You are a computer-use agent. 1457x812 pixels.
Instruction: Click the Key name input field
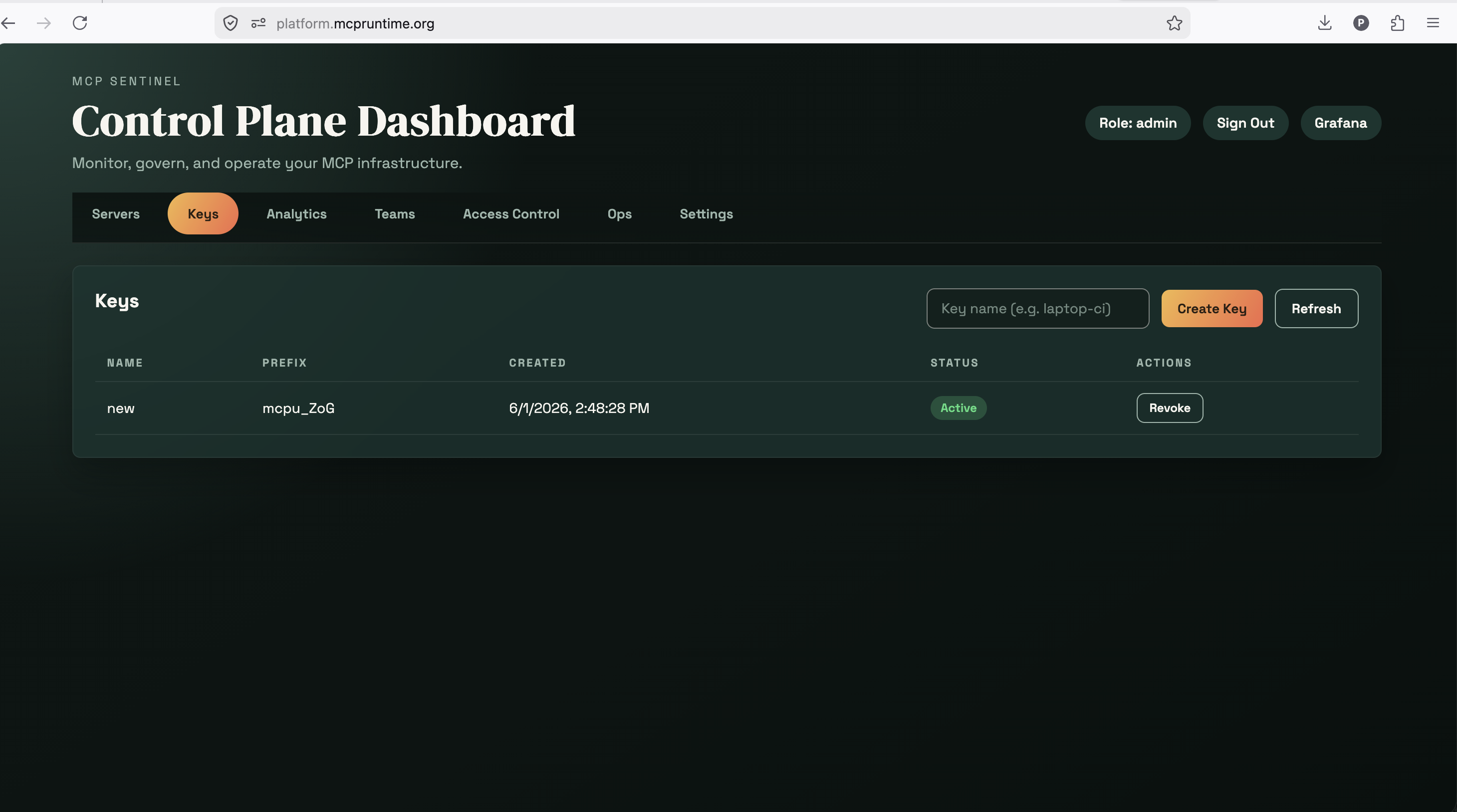[x=1037, y=309]
